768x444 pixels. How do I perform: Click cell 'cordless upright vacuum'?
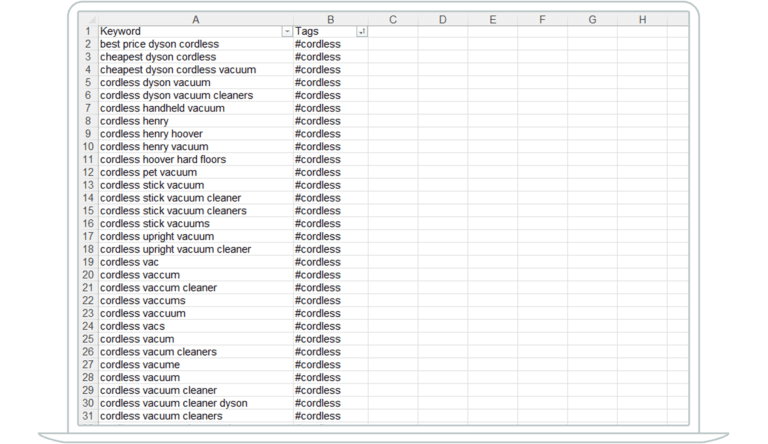(x=195, y=236)
